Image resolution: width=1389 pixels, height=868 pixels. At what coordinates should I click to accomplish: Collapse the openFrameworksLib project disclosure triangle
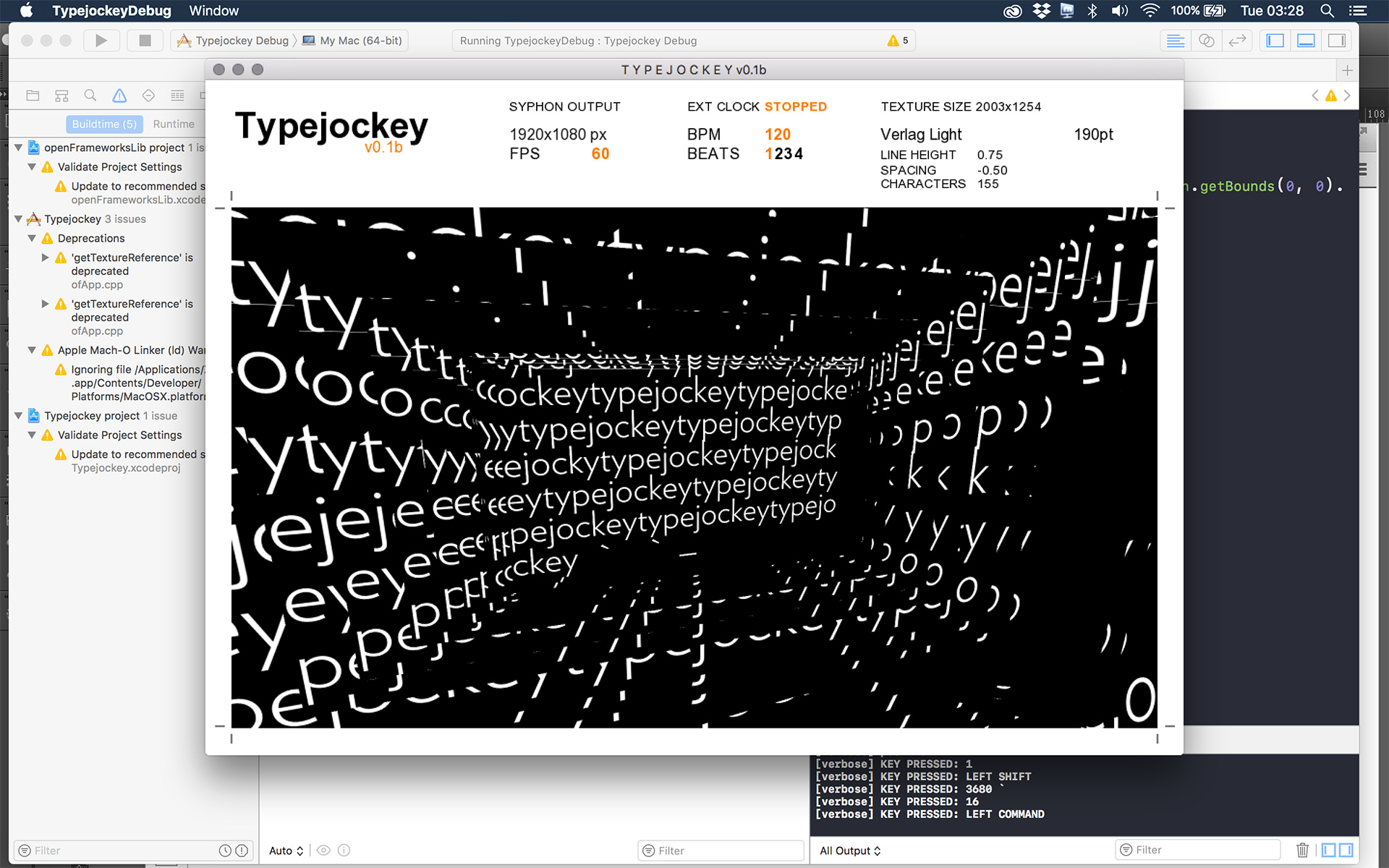pos(19,148)
